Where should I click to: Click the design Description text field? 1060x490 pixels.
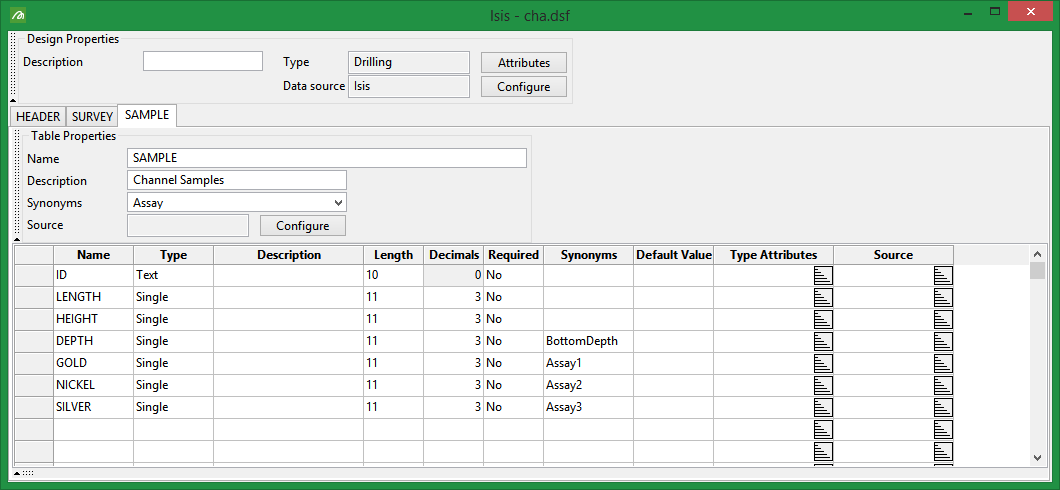click(x=202, y=62)
